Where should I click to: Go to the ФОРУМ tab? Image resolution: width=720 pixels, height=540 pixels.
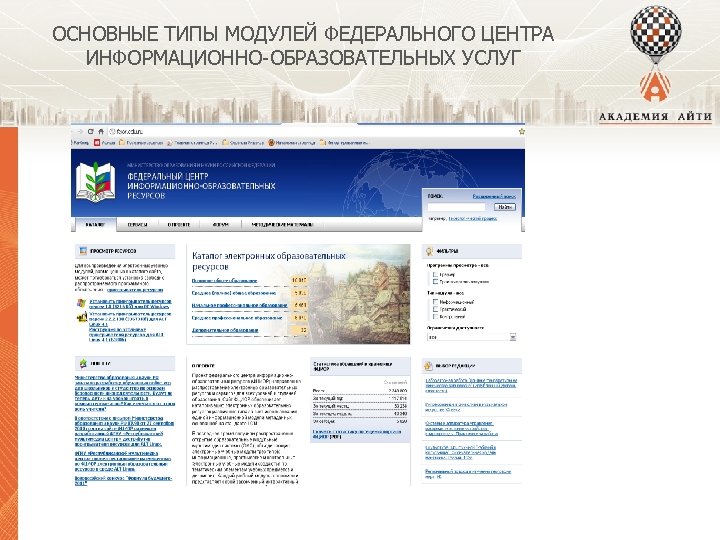click(221, 225)
